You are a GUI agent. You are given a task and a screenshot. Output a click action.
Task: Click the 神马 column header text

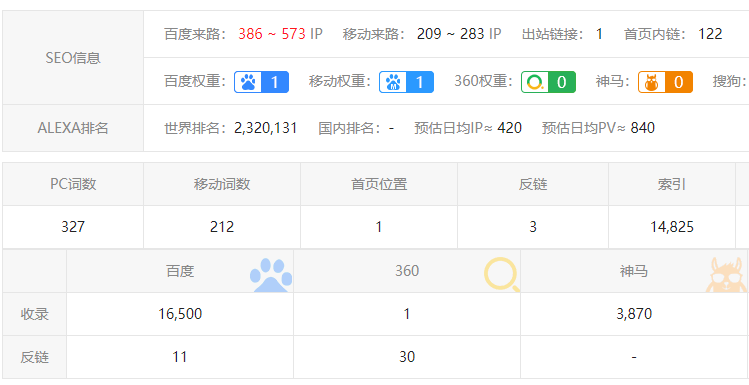click(634, 271)
